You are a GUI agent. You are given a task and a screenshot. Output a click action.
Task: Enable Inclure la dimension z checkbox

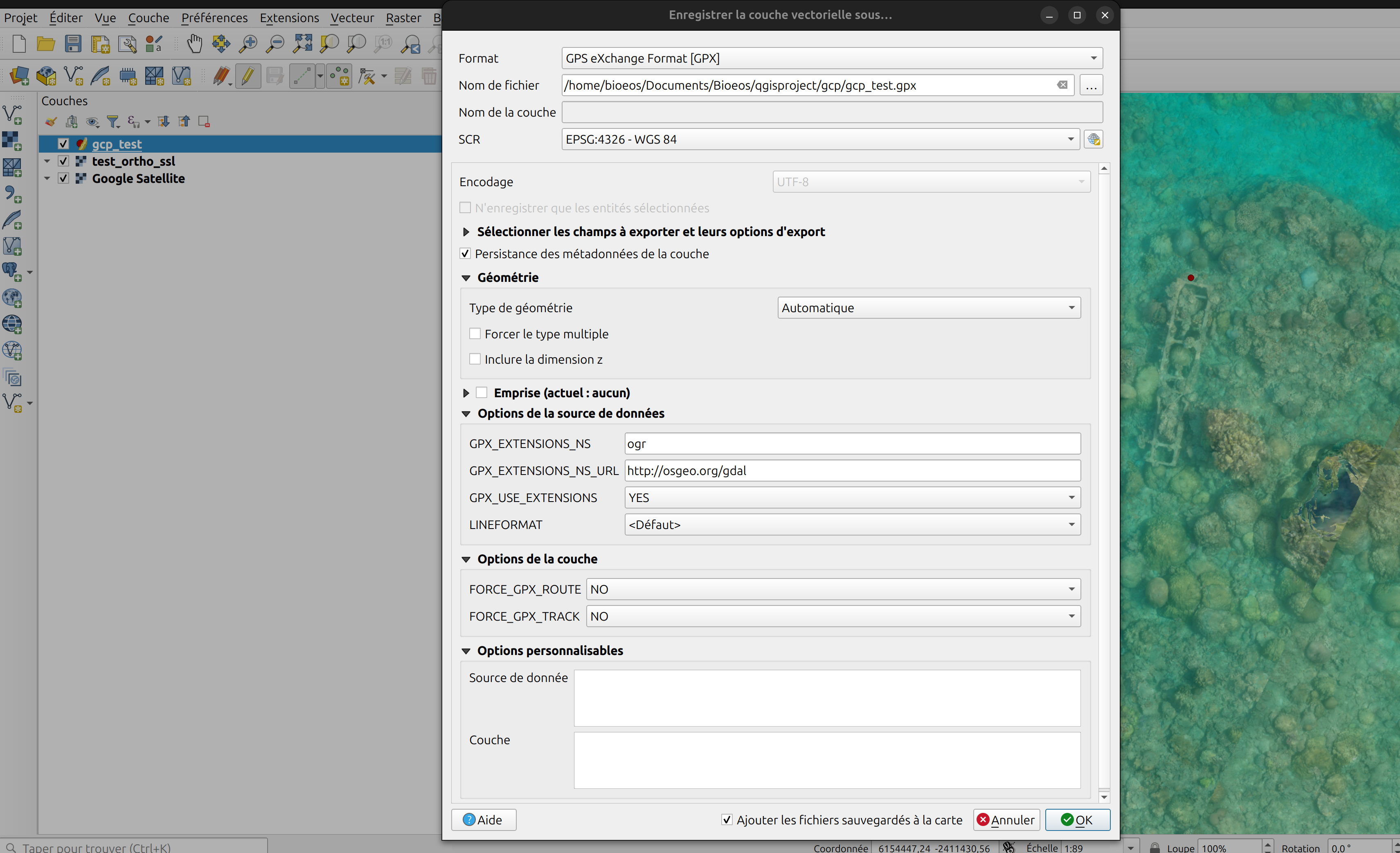[x=475, y=359]
